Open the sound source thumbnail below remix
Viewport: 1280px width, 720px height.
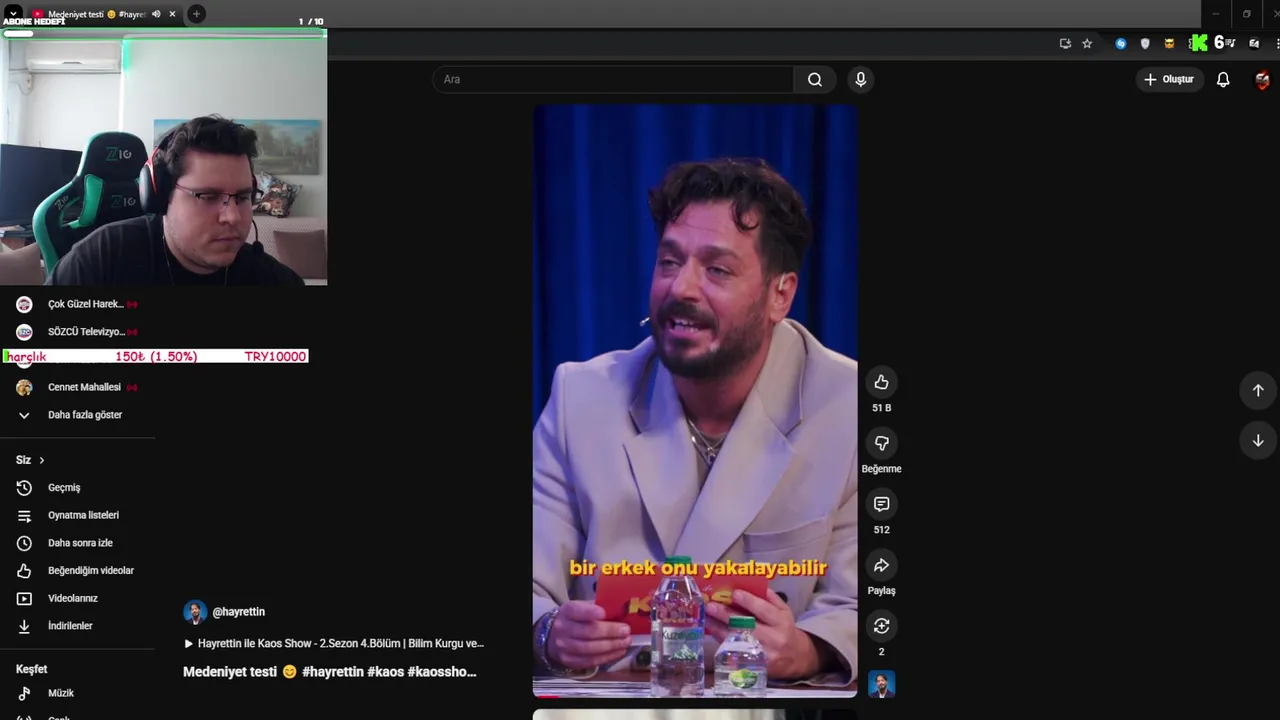pos(881,684)
